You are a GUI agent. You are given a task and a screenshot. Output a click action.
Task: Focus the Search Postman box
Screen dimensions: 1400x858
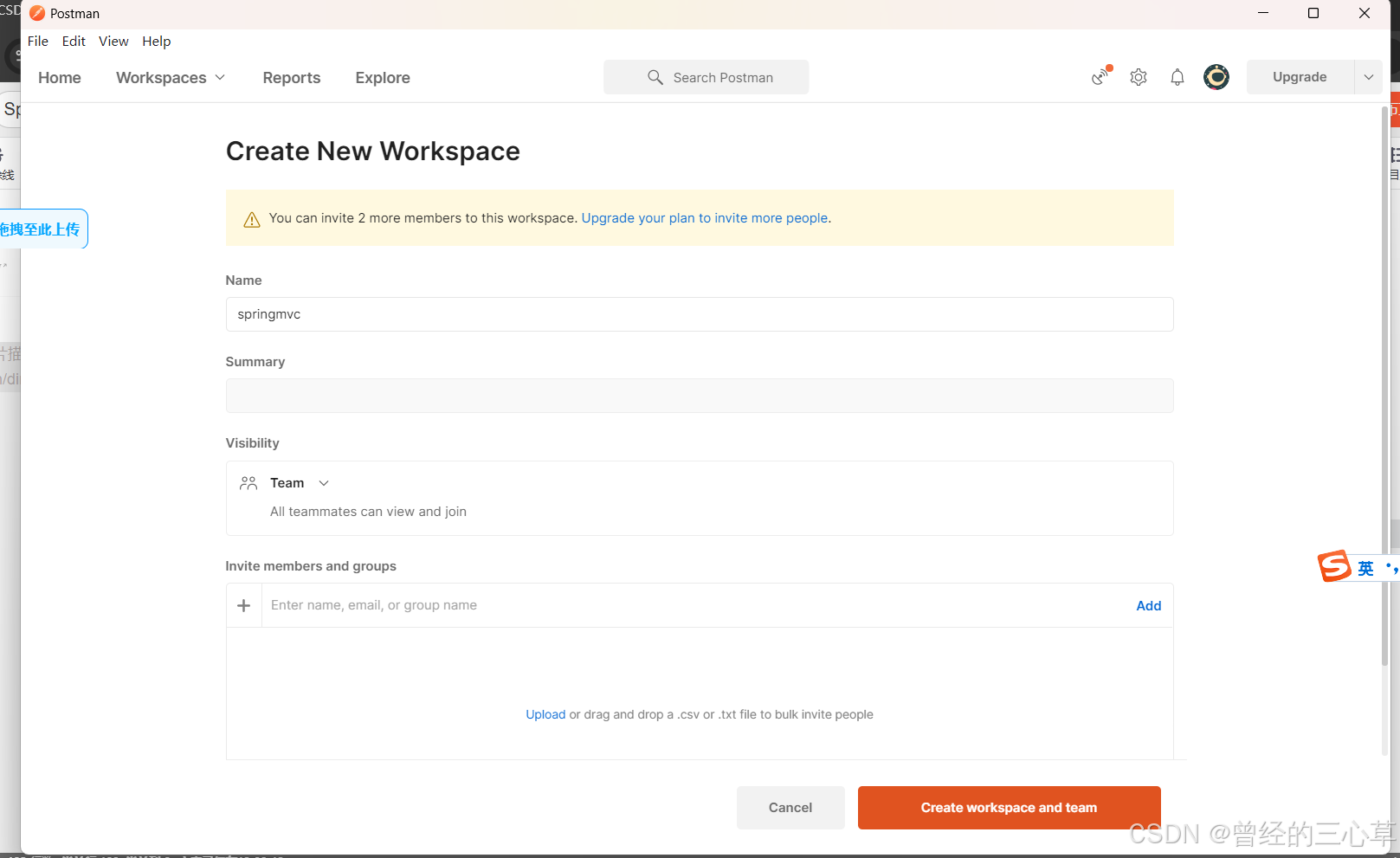click(706, 77)
